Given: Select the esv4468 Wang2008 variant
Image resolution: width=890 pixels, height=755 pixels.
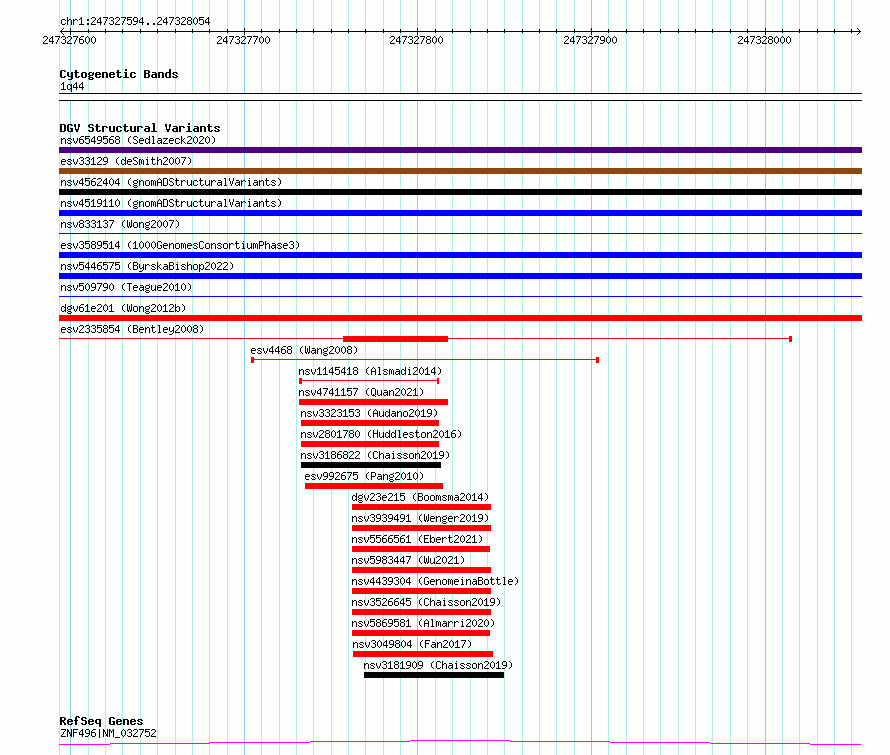Looking at the screenshot, I should point(424,359).
